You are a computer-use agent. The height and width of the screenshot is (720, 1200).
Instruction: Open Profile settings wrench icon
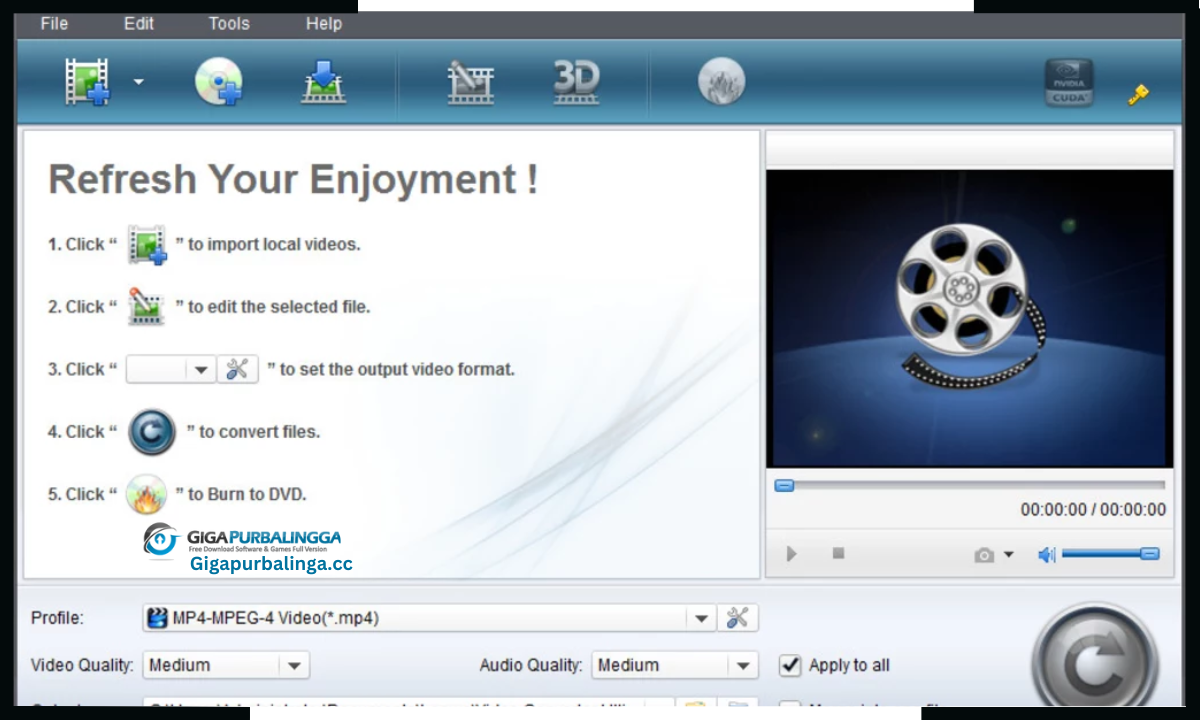click(x=737, y=618)
